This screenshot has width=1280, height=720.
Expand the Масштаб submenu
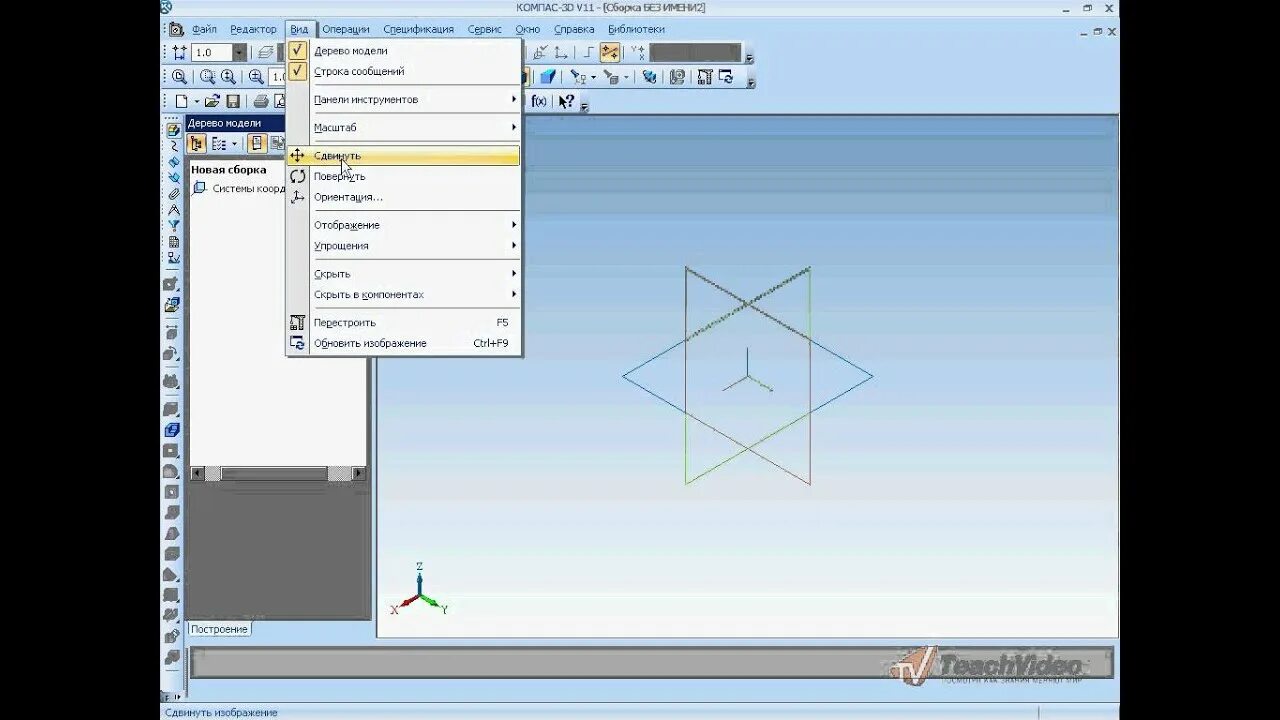(417, 128)
